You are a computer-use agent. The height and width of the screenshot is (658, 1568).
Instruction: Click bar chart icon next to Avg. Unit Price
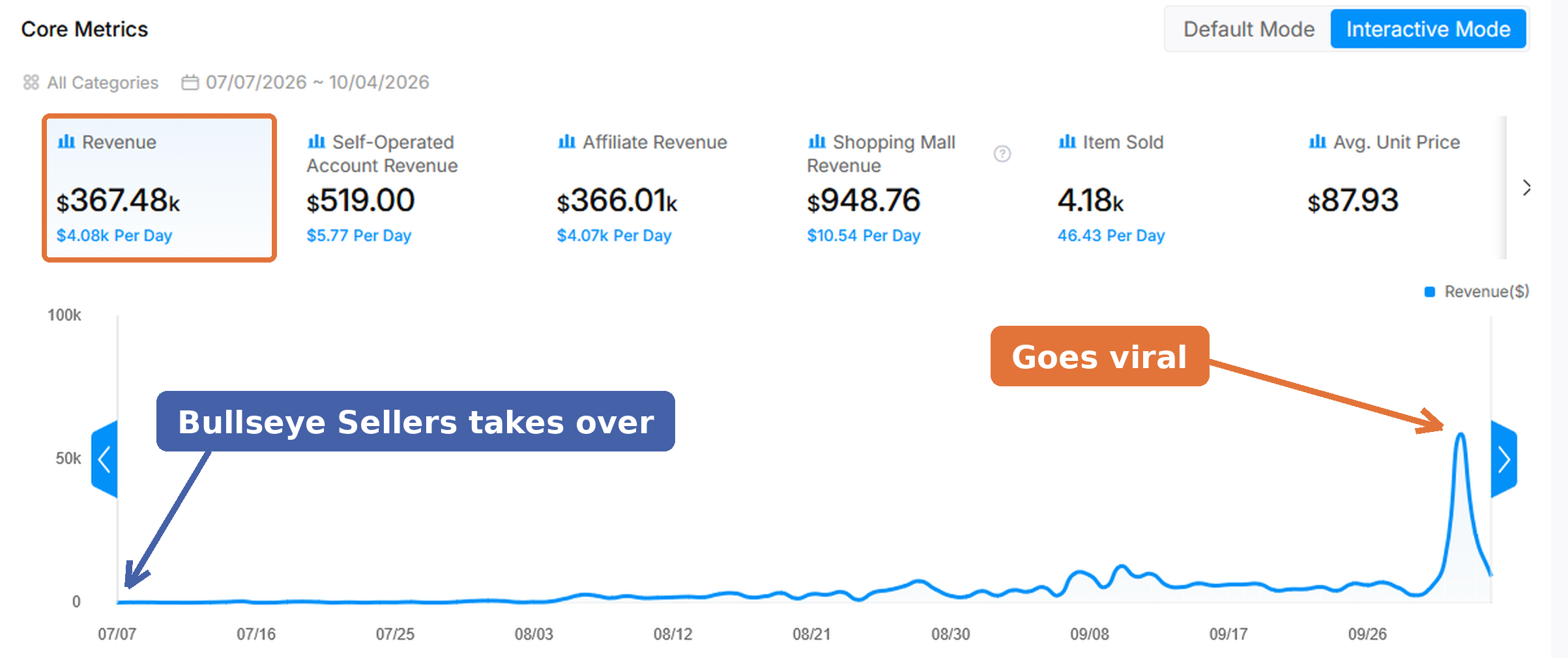[x=1318, y=141]
